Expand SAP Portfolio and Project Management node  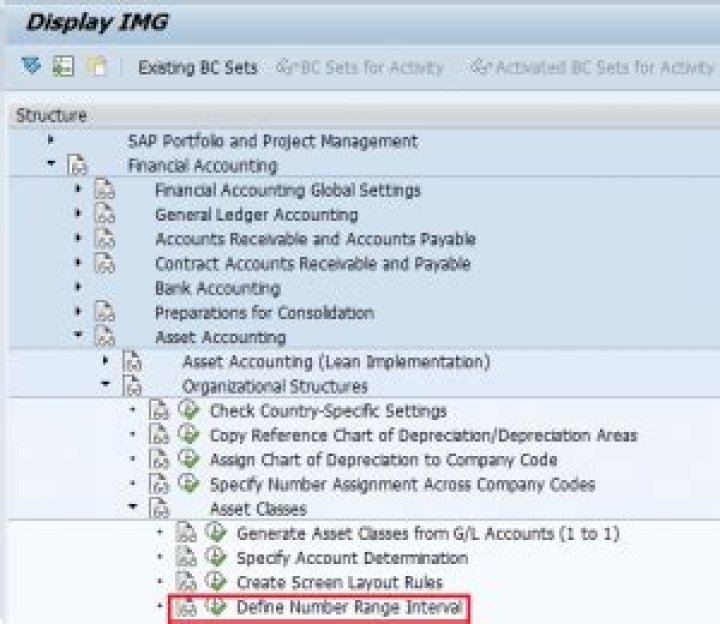tap(51, 140)
